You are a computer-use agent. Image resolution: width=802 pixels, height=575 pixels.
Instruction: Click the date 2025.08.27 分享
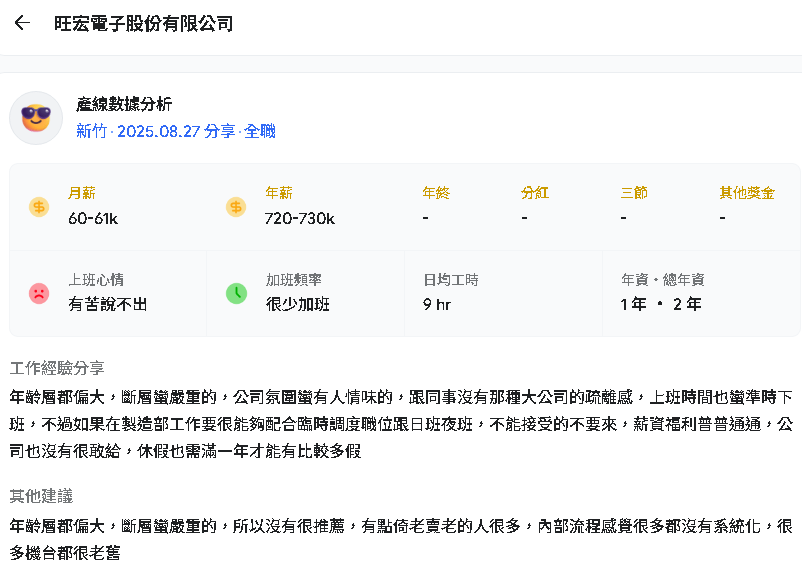176,131
